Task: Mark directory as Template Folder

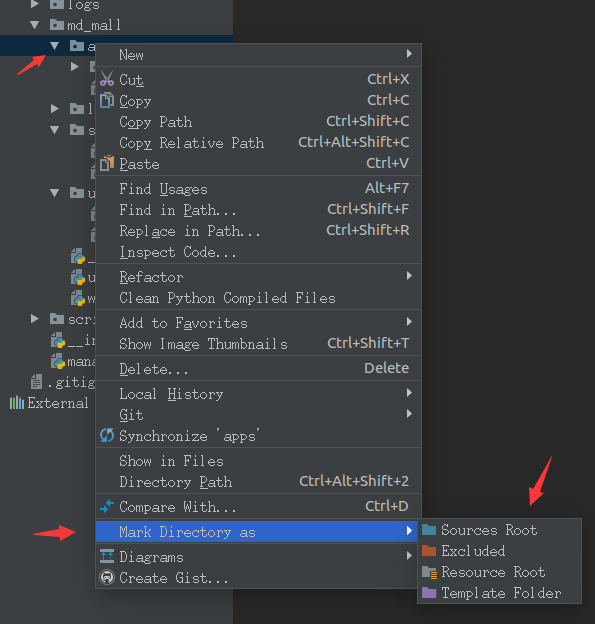Action: pos(499,593)
